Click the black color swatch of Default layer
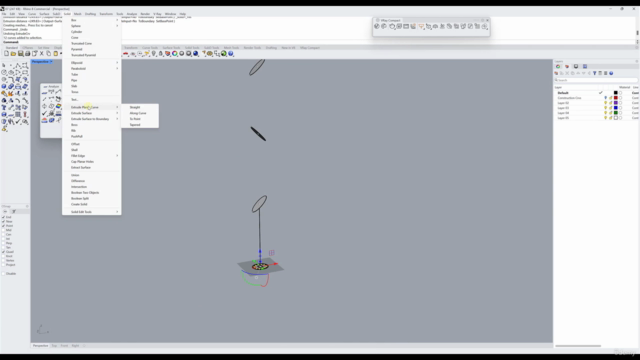 pos(616,93)
